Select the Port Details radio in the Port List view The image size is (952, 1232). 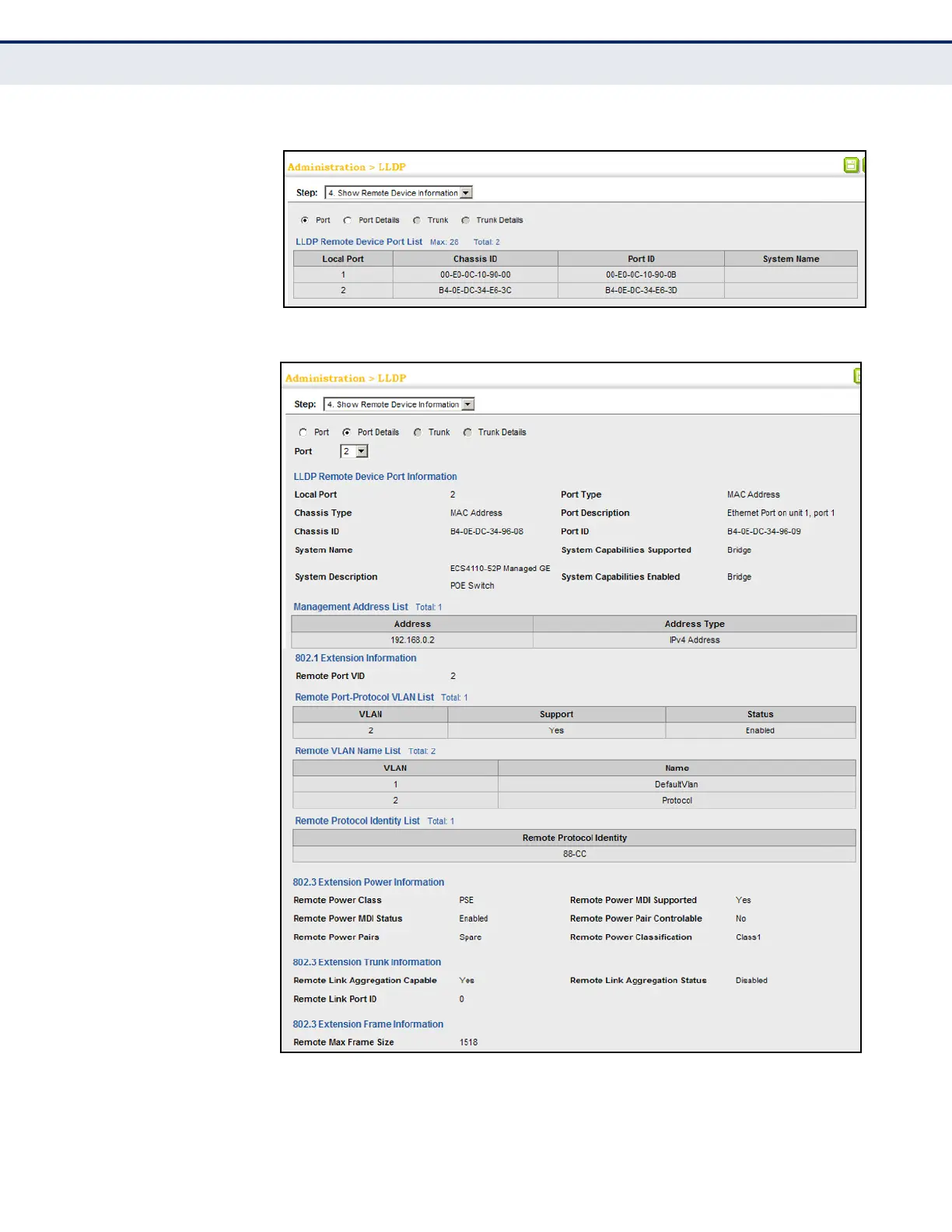click(x=348, y=220)
